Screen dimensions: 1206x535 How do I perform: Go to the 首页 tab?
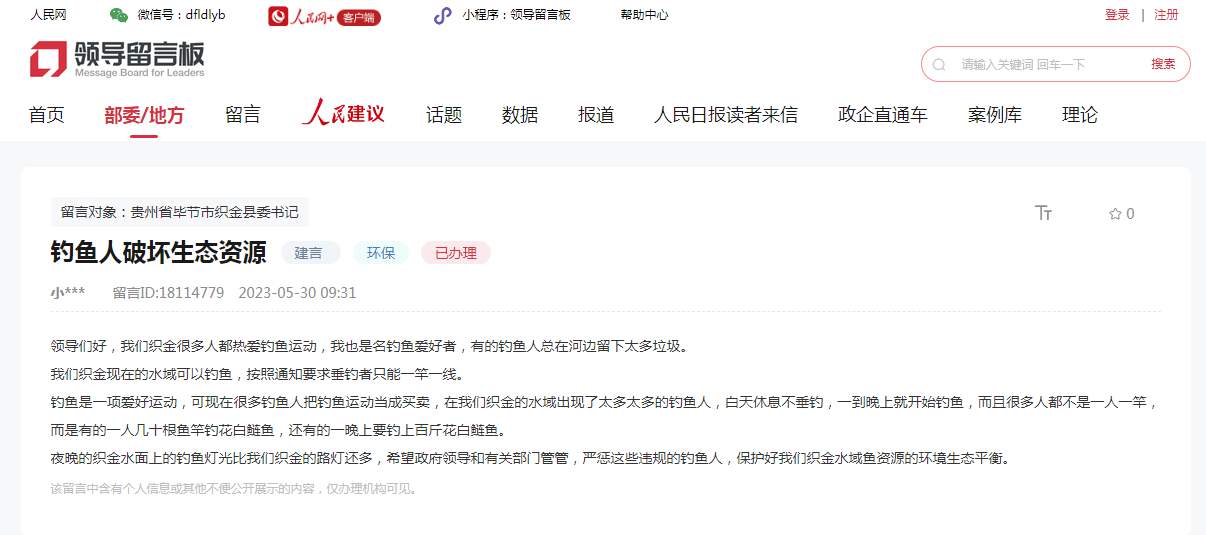coord(46,115)
